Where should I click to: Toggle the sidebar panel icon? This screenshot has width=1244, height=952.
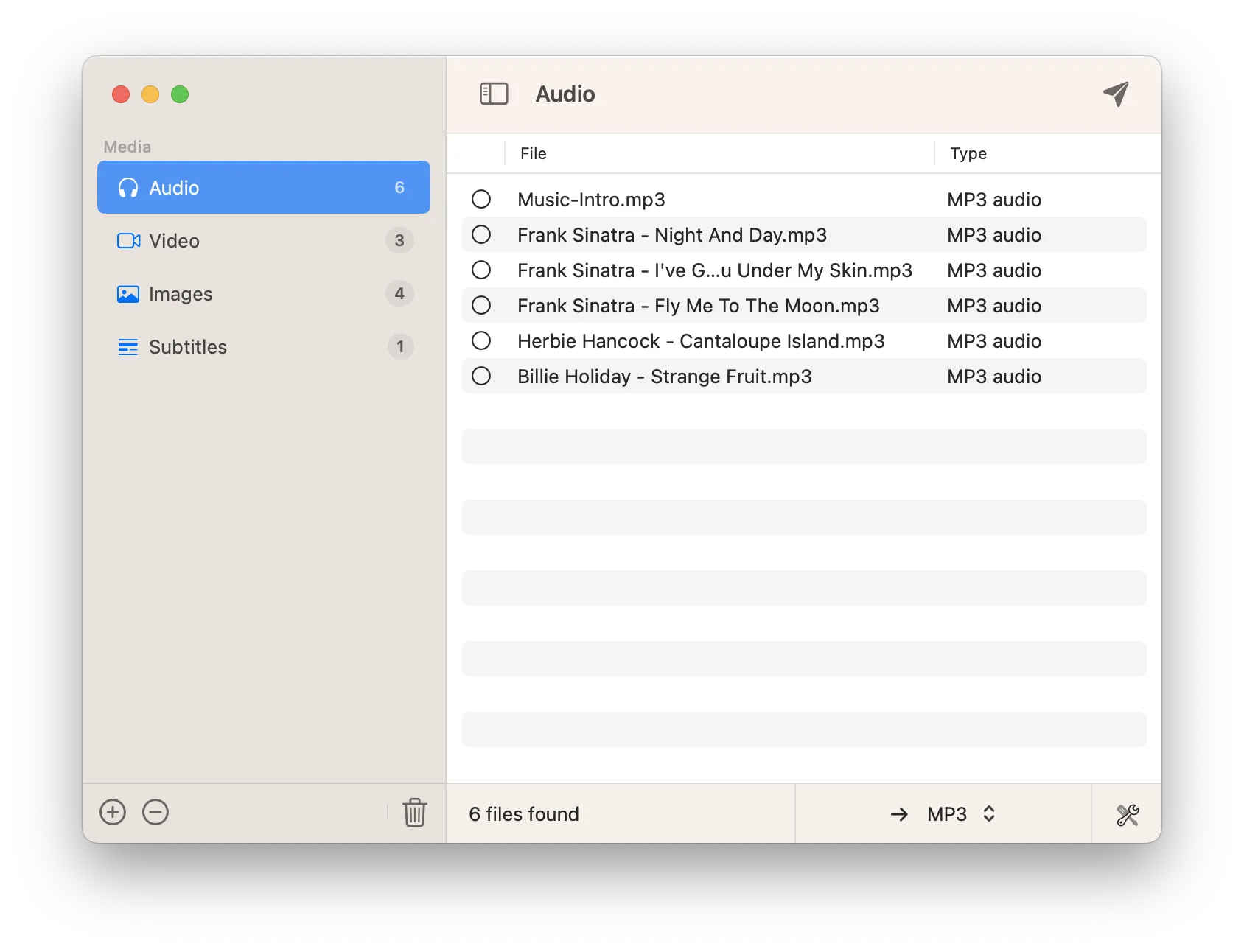point(494,94)
